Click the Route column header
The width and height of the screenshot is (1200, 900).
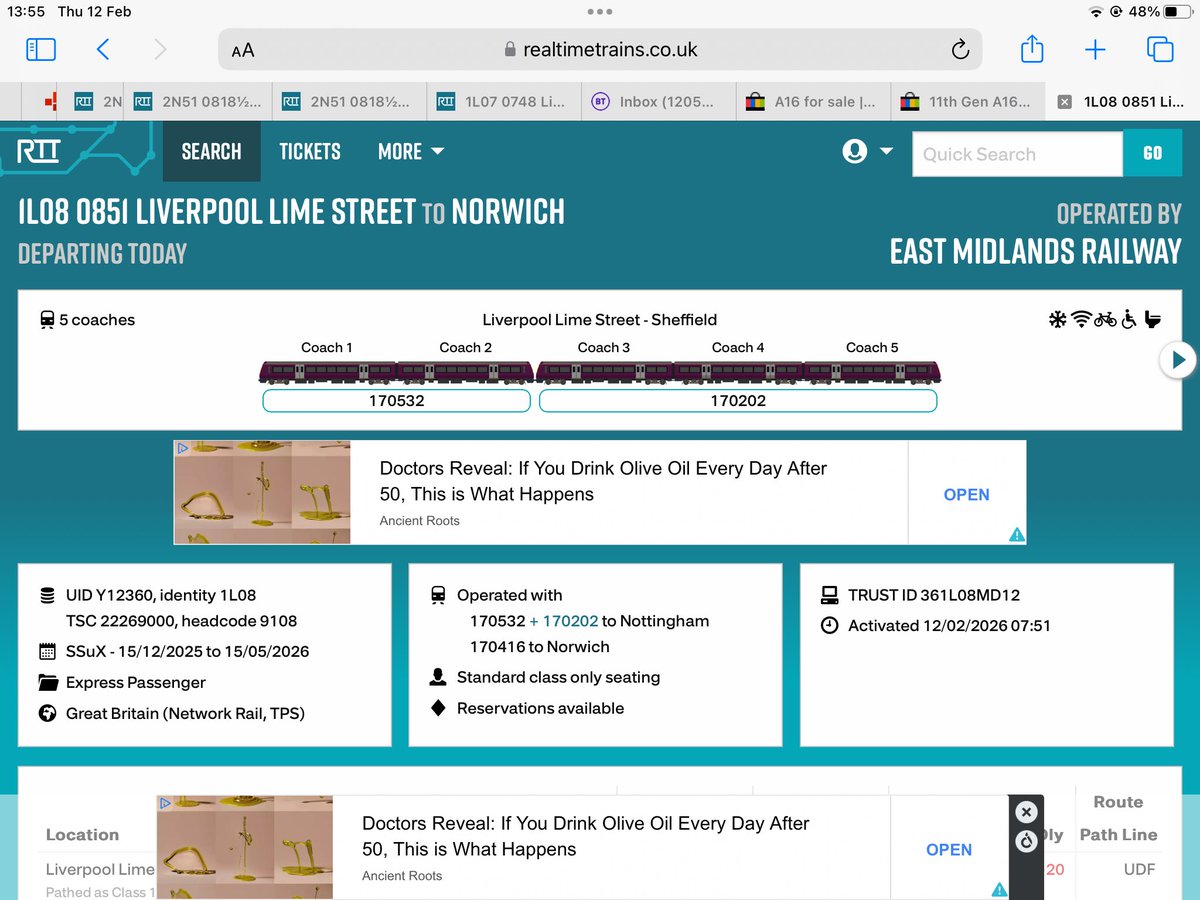coord(1118,802)
